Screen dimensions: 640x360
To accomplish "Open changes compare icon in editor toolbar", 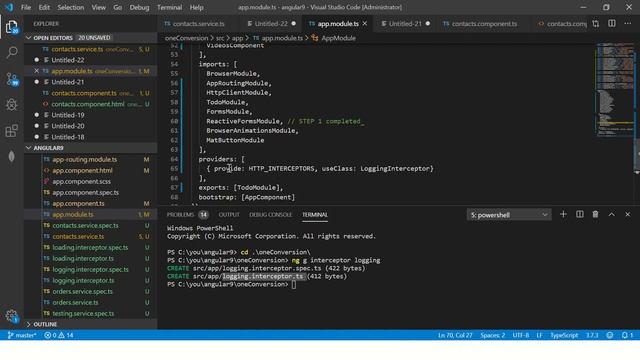I will pyautogui.click(x=596, y=24).
